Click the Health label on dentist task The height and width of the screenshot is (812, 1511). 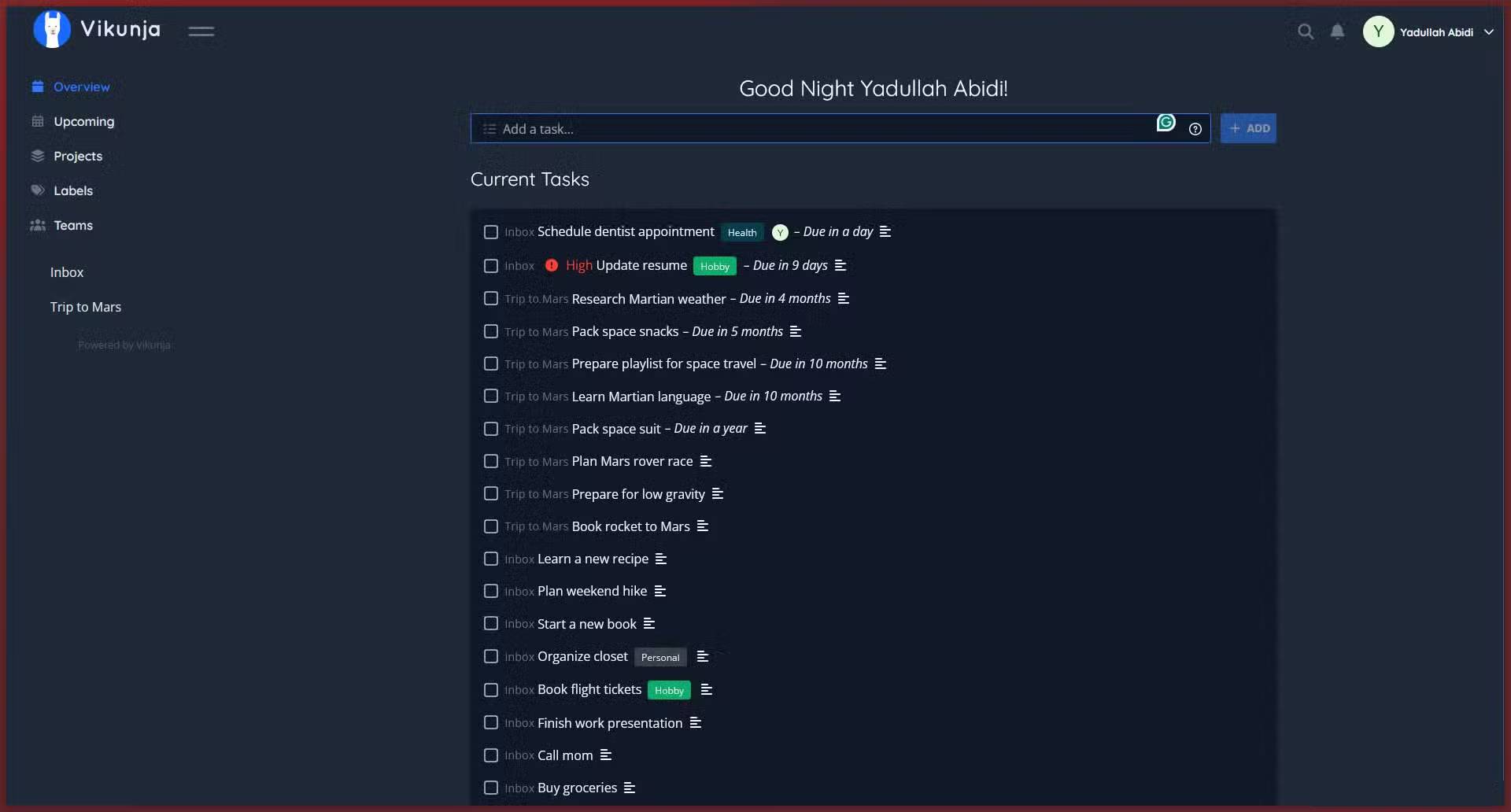coord(742,232)
